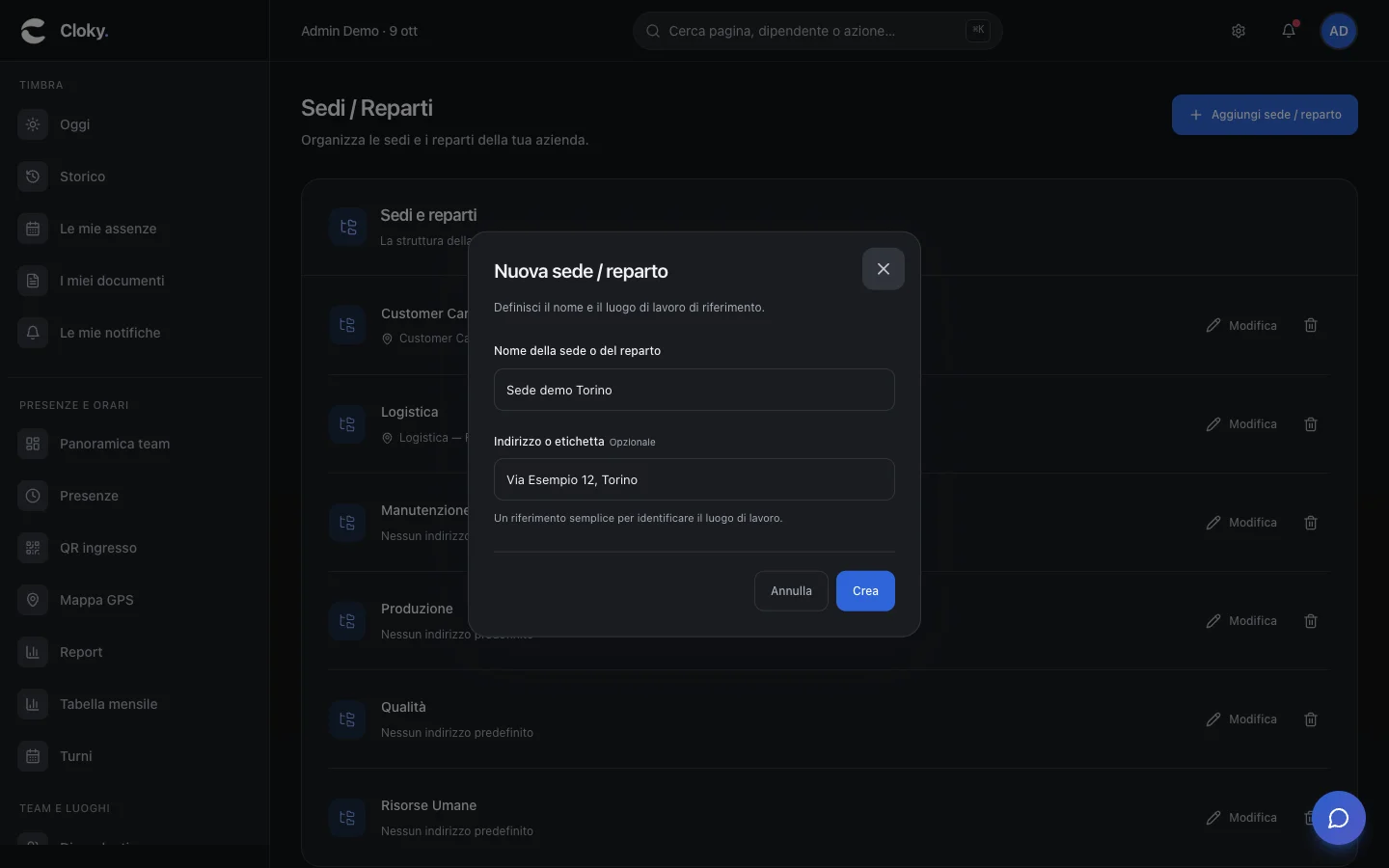Open the settings gear icon
The image size is (1389, 868).
click(x=1239, y=31)
